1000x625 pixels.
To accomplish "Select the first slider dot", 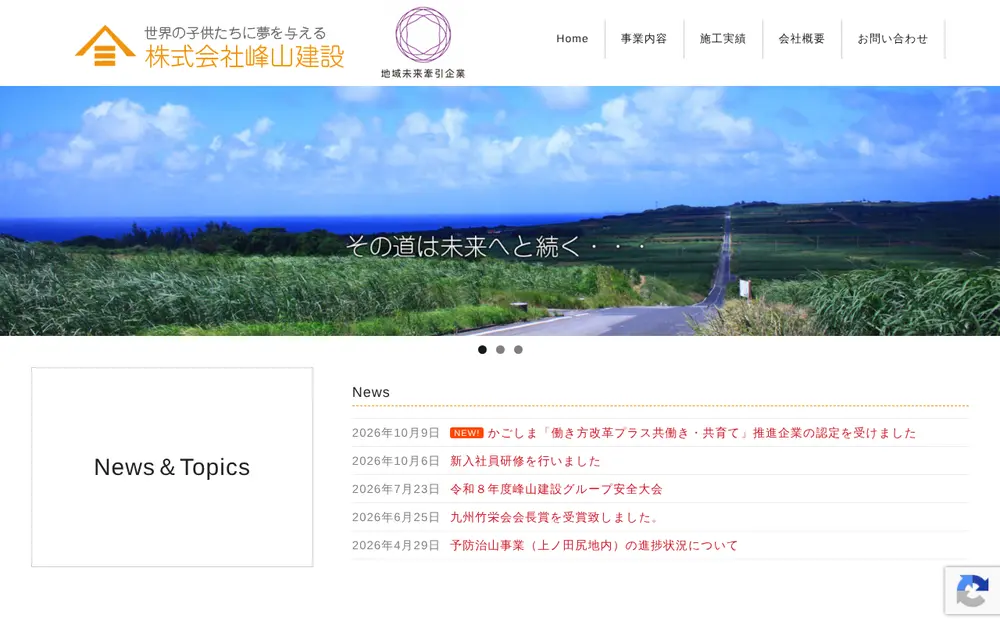I will pyautogui.click(x=482, y=349).
